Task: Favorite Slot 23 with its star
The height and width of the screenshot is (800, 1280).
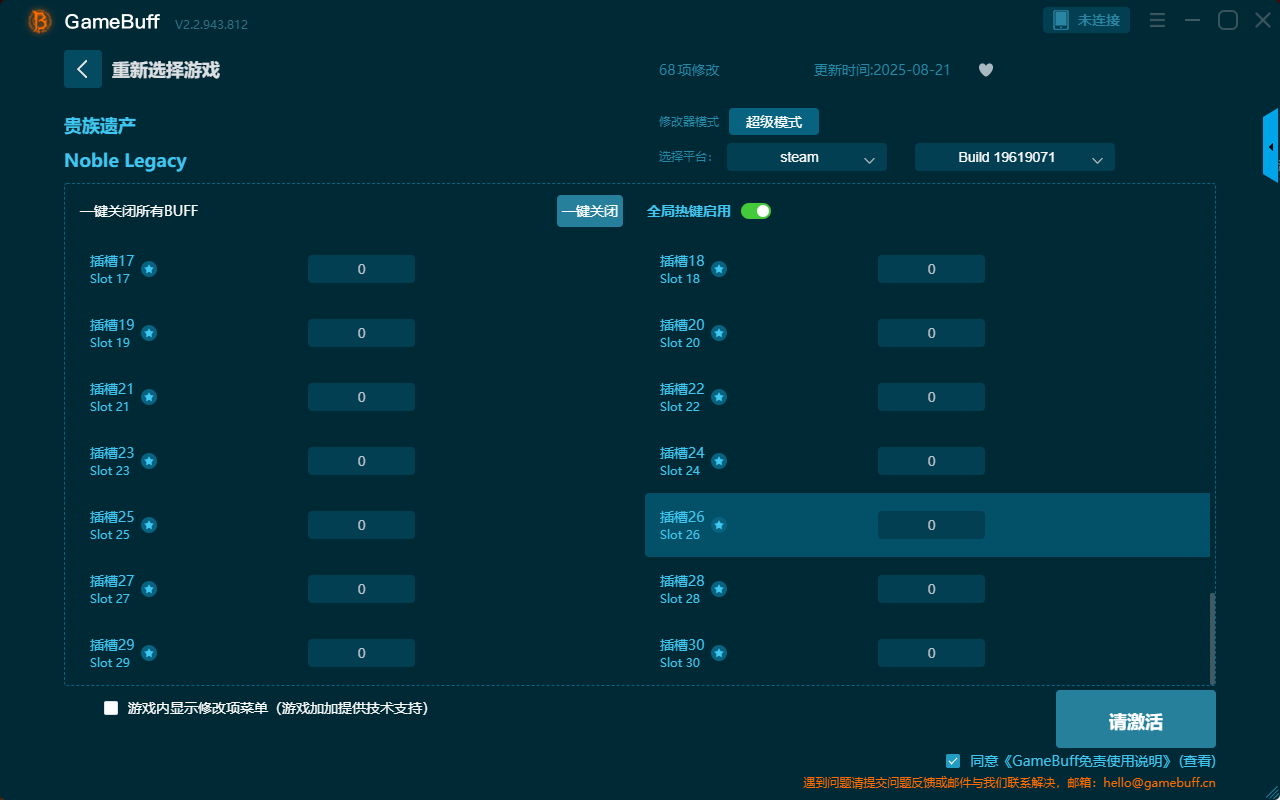Action: click(149, 461)
